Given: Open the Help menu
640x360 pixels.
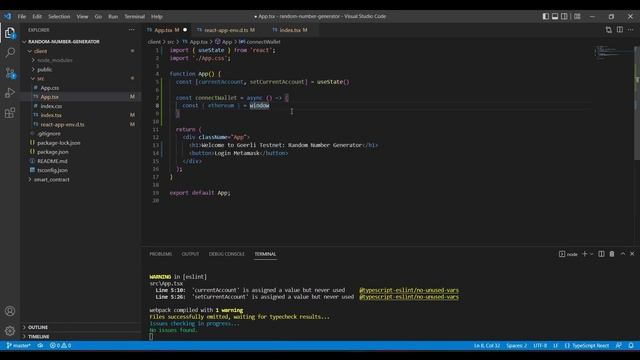Looking at the screenshot, I should (157, 16).
